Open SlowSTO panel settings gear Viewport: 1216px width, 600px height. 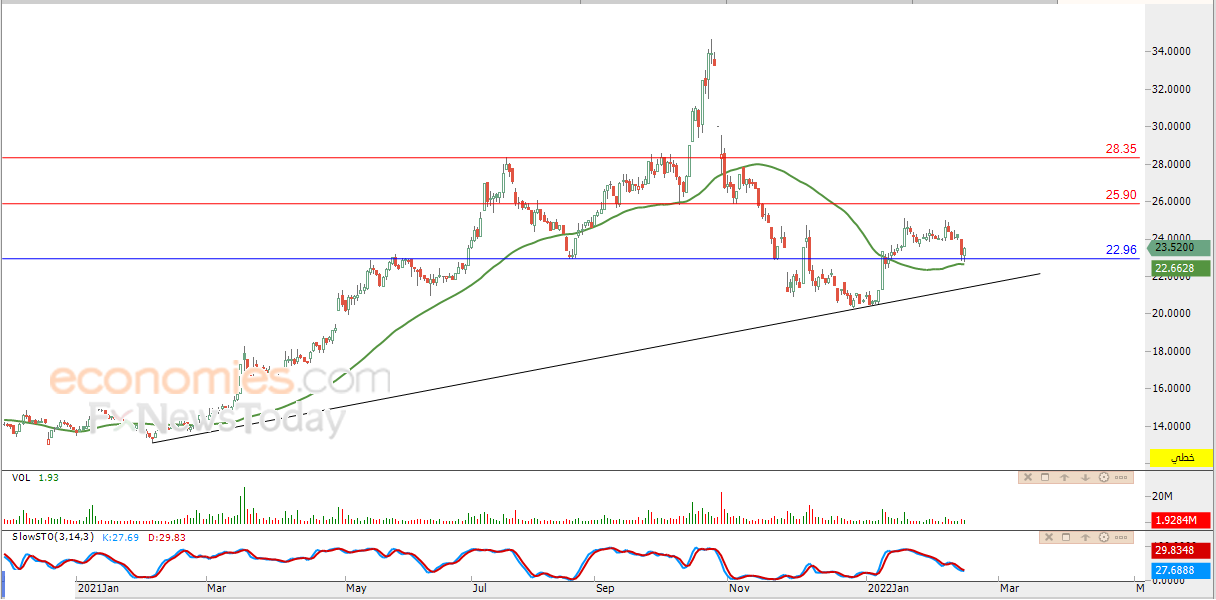pos(1104,537)
